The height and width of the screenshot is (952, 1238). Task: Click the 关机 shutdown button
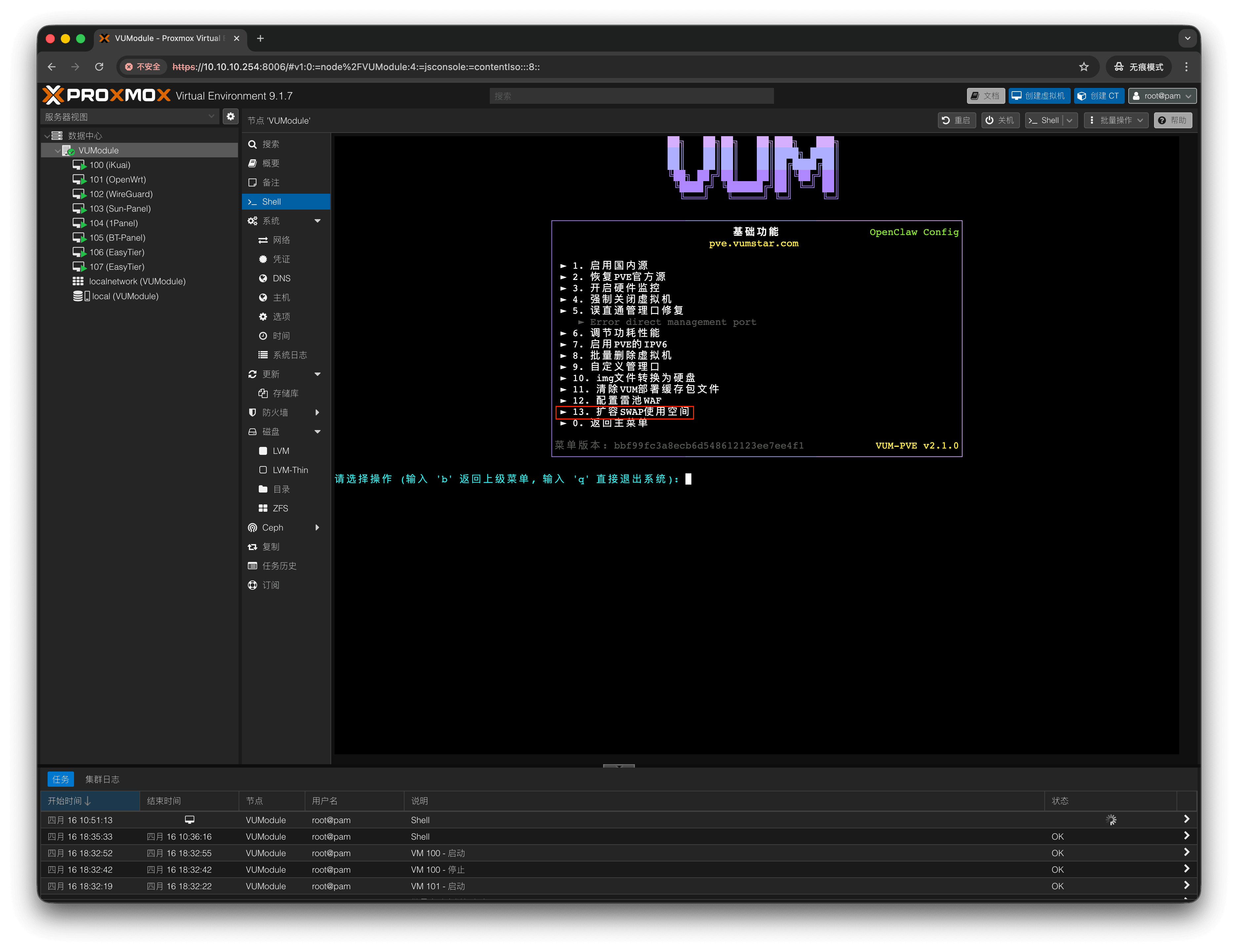pyautogui.click(x=1000, y=120)
